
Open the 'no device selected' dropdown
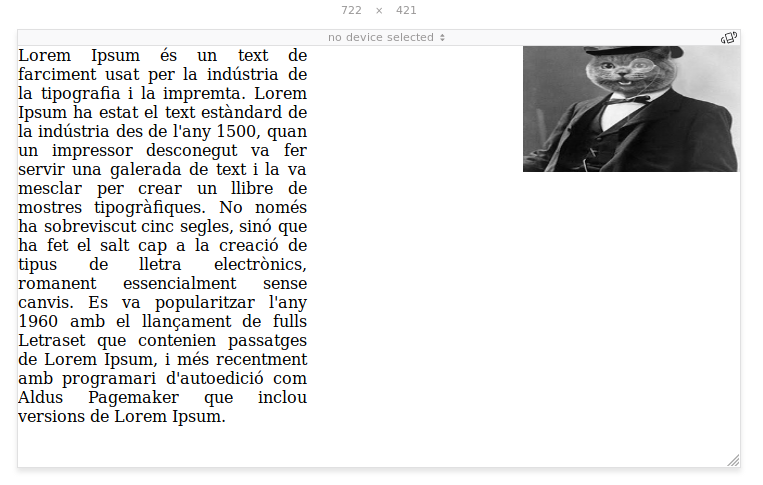[x=386, y=38]
